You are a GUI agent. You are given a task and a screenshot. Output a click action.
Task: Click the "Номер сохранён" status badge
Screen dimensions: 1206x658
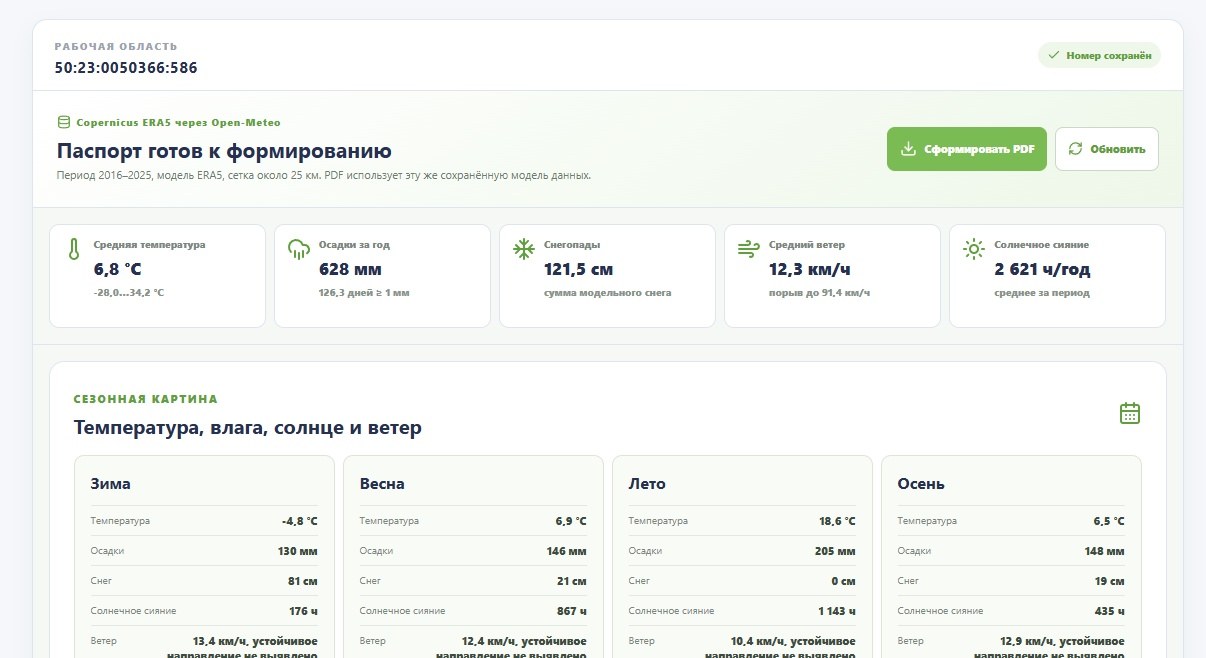[x=1099, y=55]
